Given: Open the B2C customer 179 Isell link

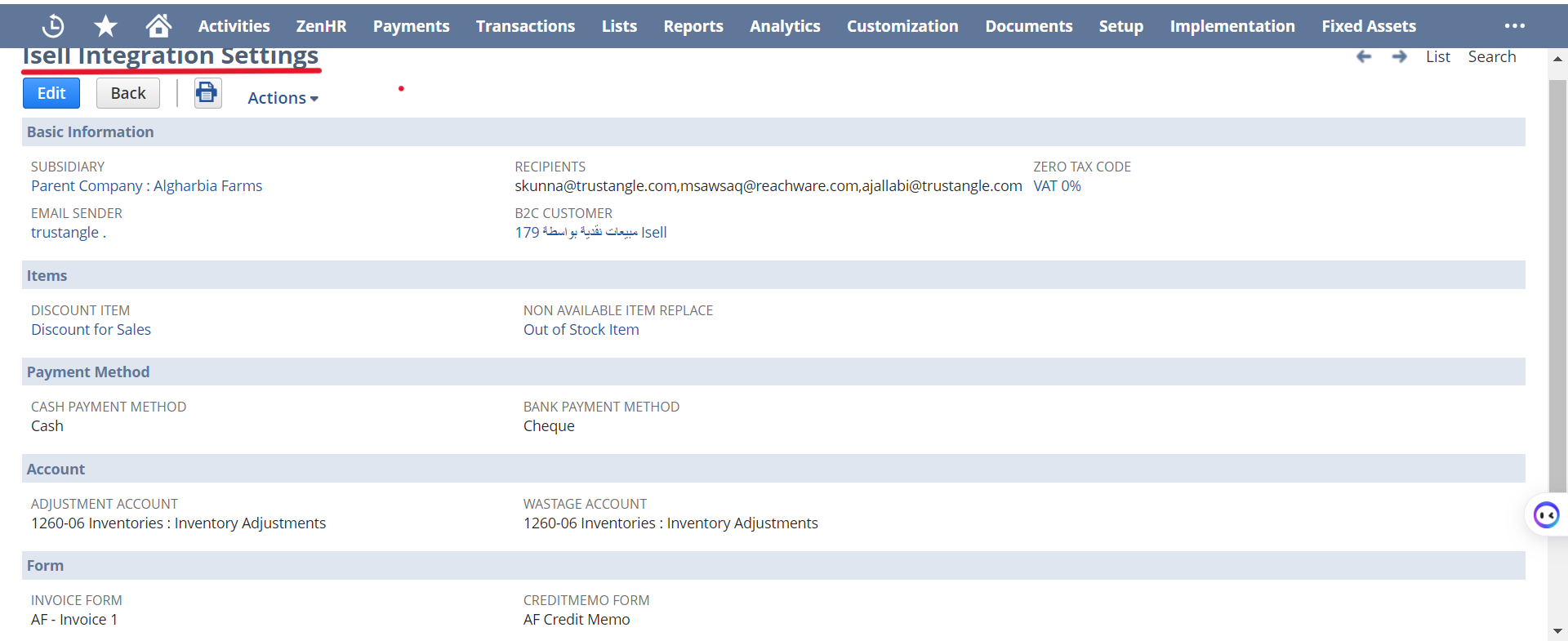Looking at the screenshot, I should [590, 233].
